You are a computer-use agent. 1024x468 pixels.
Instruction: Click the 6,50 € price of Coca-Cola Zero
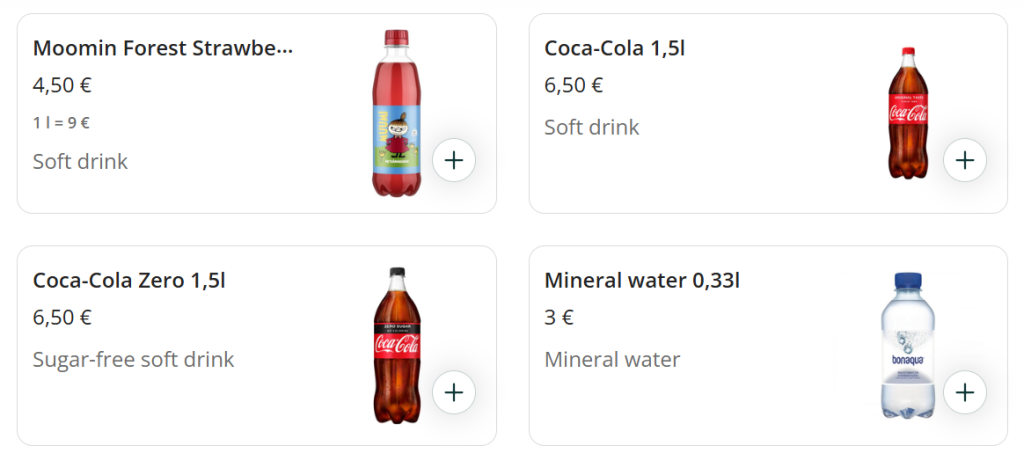click(62, 317)
